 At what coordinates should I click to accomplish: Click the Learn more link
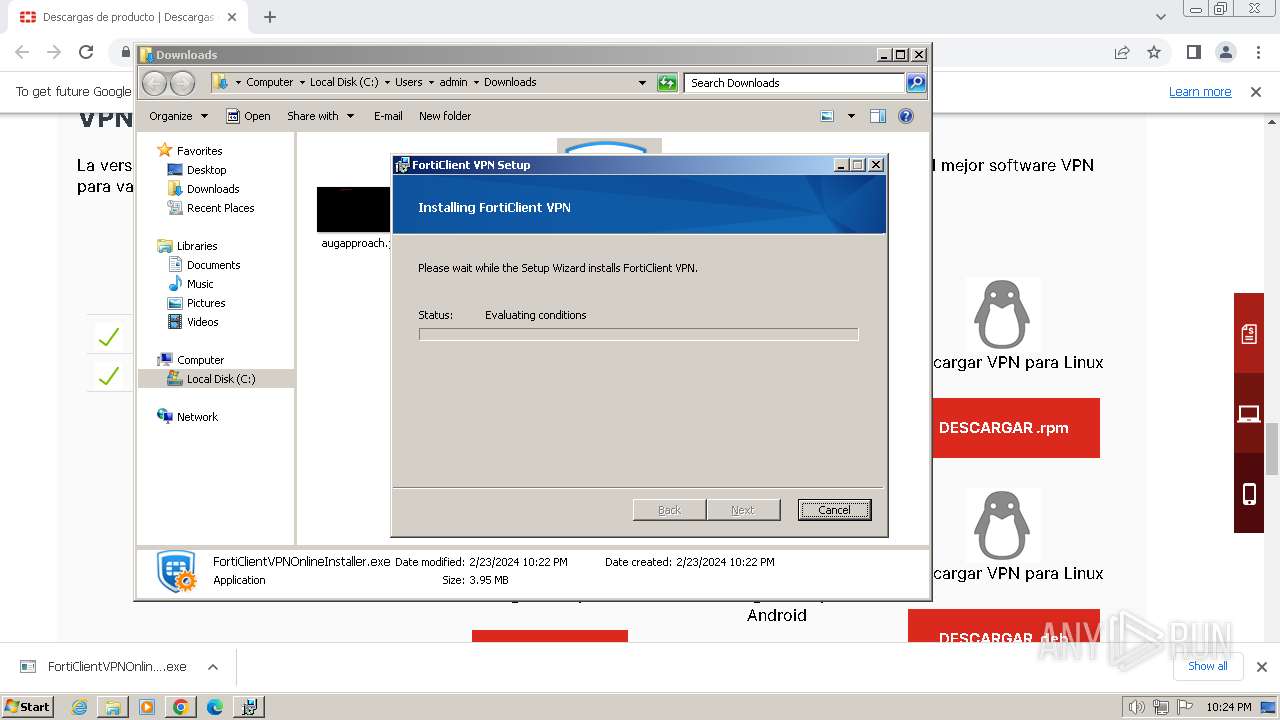pyautogui.click(x=1200, y=91)
